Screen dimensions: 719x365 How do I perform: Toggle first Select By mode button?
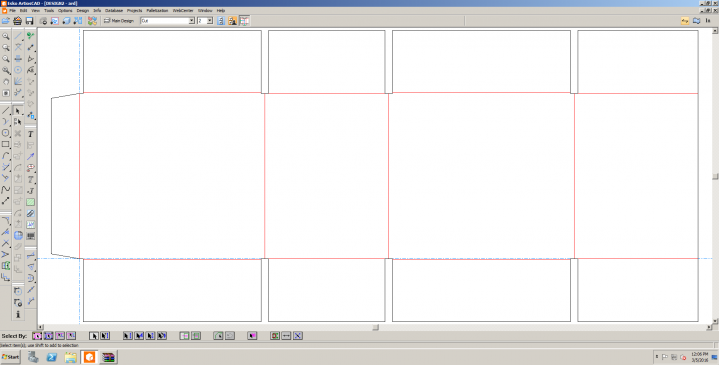(x=37, y=336)
